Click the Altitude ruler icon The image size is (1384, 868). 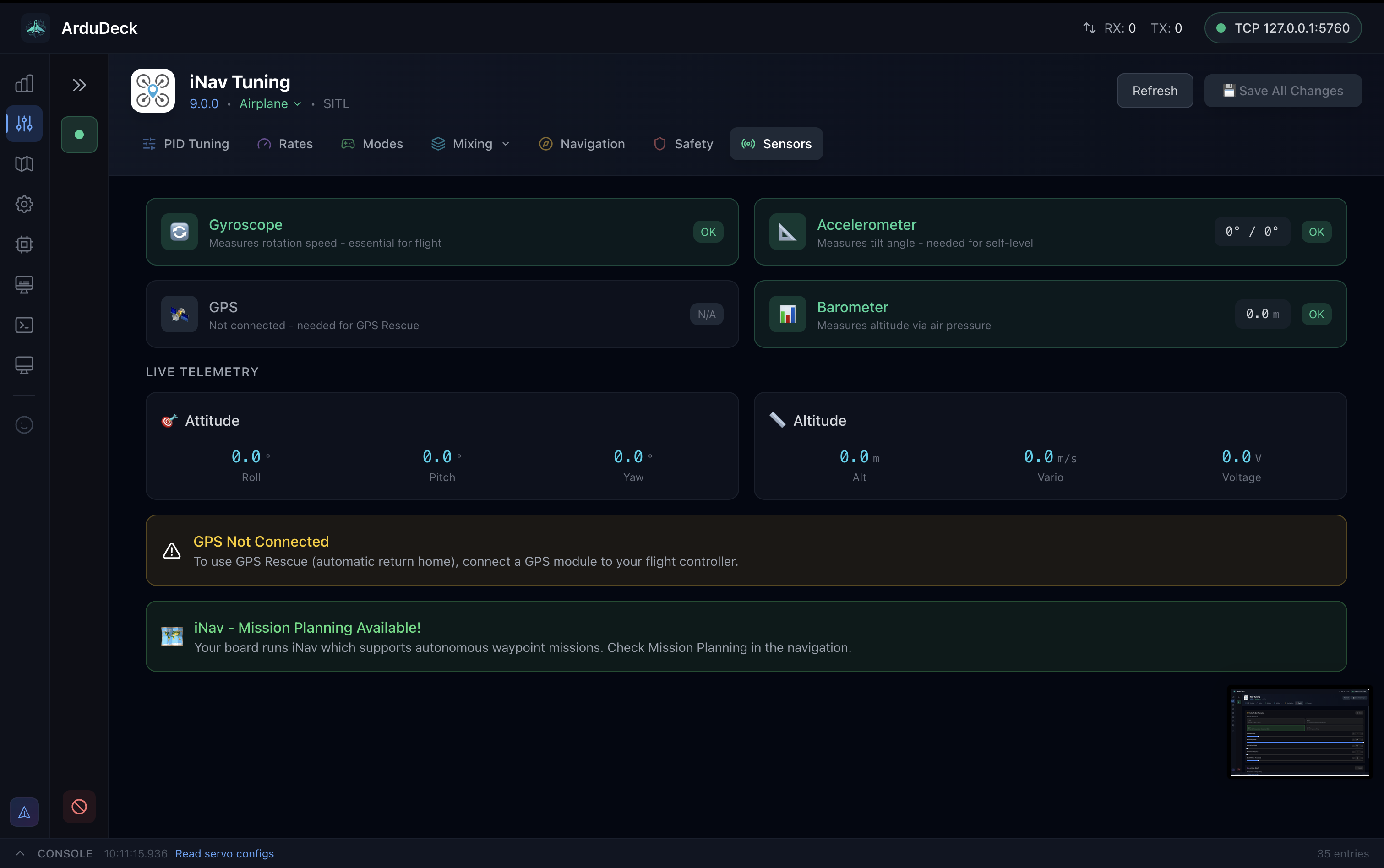(x=778, y=420)
